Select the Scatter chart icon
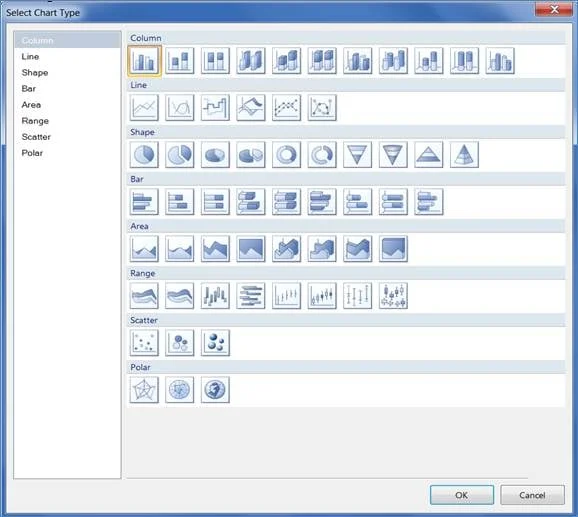Image resolution: width=578 pixels, height=517 pixels. pyautogui.click(x=144, y=343)
